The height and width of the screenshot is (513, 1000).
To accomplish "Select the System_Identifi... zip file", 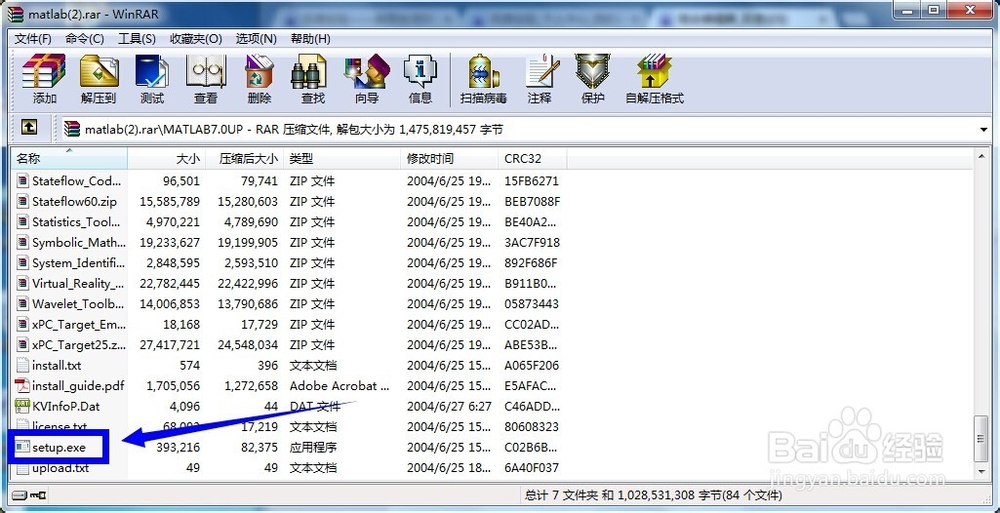I will click(79, 263).
